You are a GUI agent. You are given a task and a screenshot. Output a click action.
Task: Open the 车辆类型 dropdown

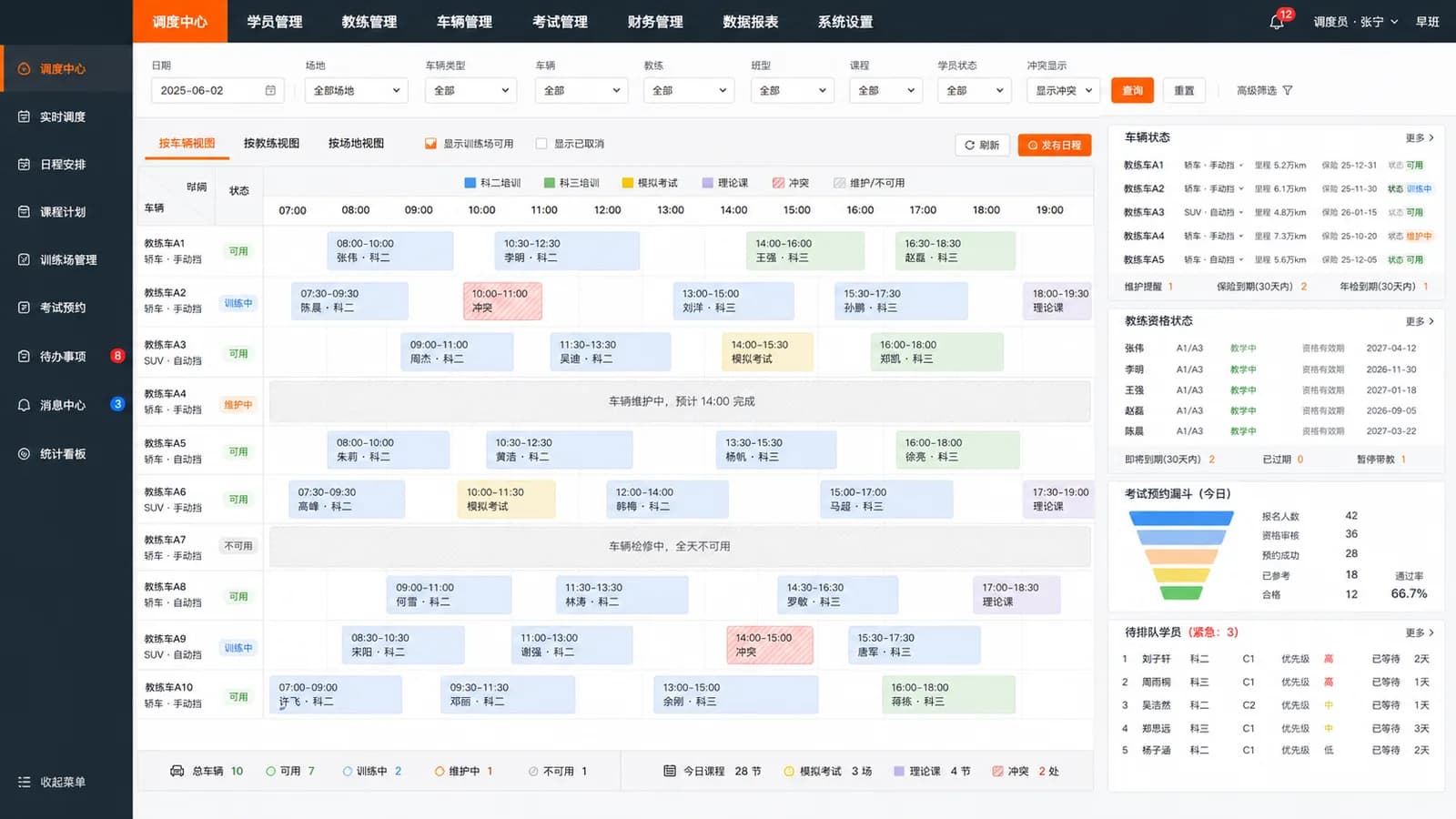(470, 90)
